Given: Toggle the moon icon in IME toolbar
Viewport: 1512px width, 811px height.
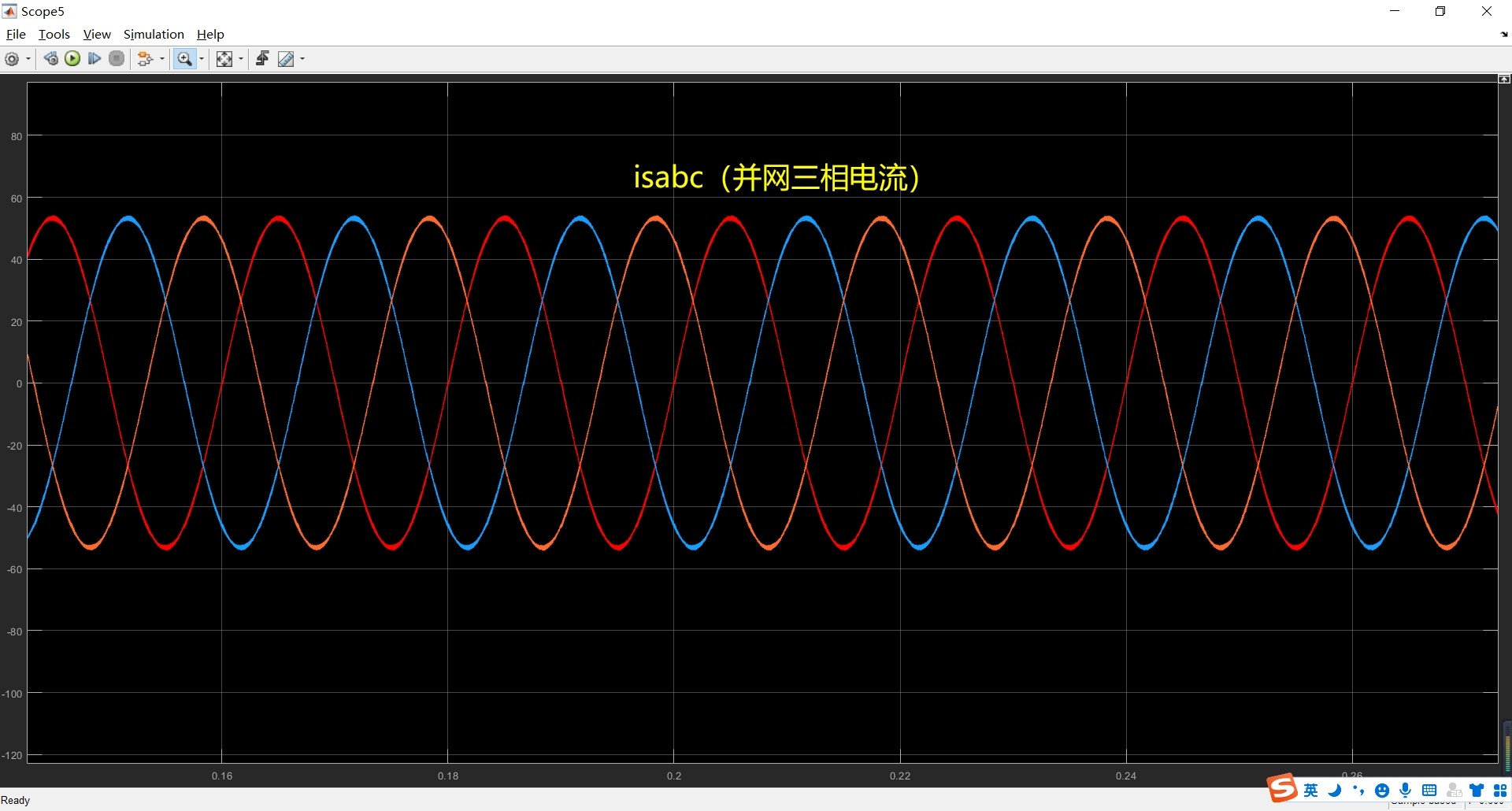Looking at the screenshot, I should point(1335,791).
